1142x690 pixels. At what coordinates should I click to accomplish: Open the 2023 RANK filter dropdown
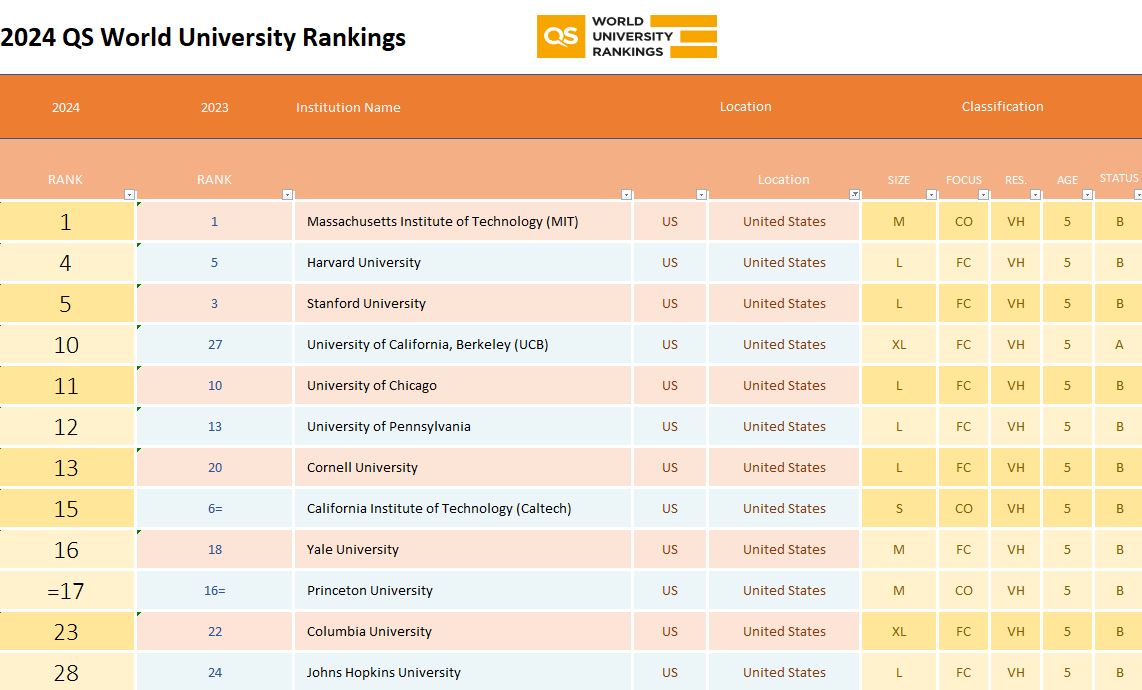pos(288,195)
